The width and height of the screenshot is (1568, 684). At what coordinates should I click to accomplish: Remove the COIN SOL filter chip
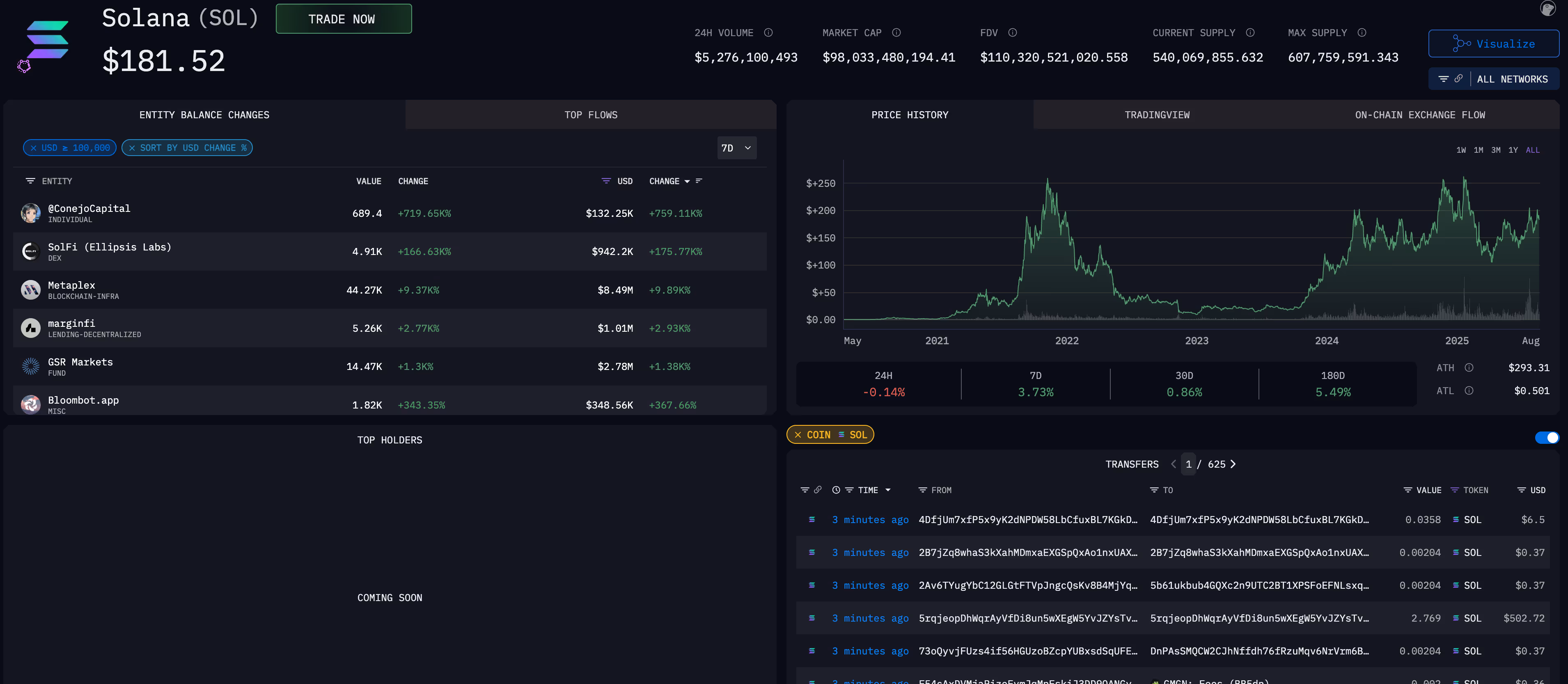pyautogui.click(x=798, y=435)
